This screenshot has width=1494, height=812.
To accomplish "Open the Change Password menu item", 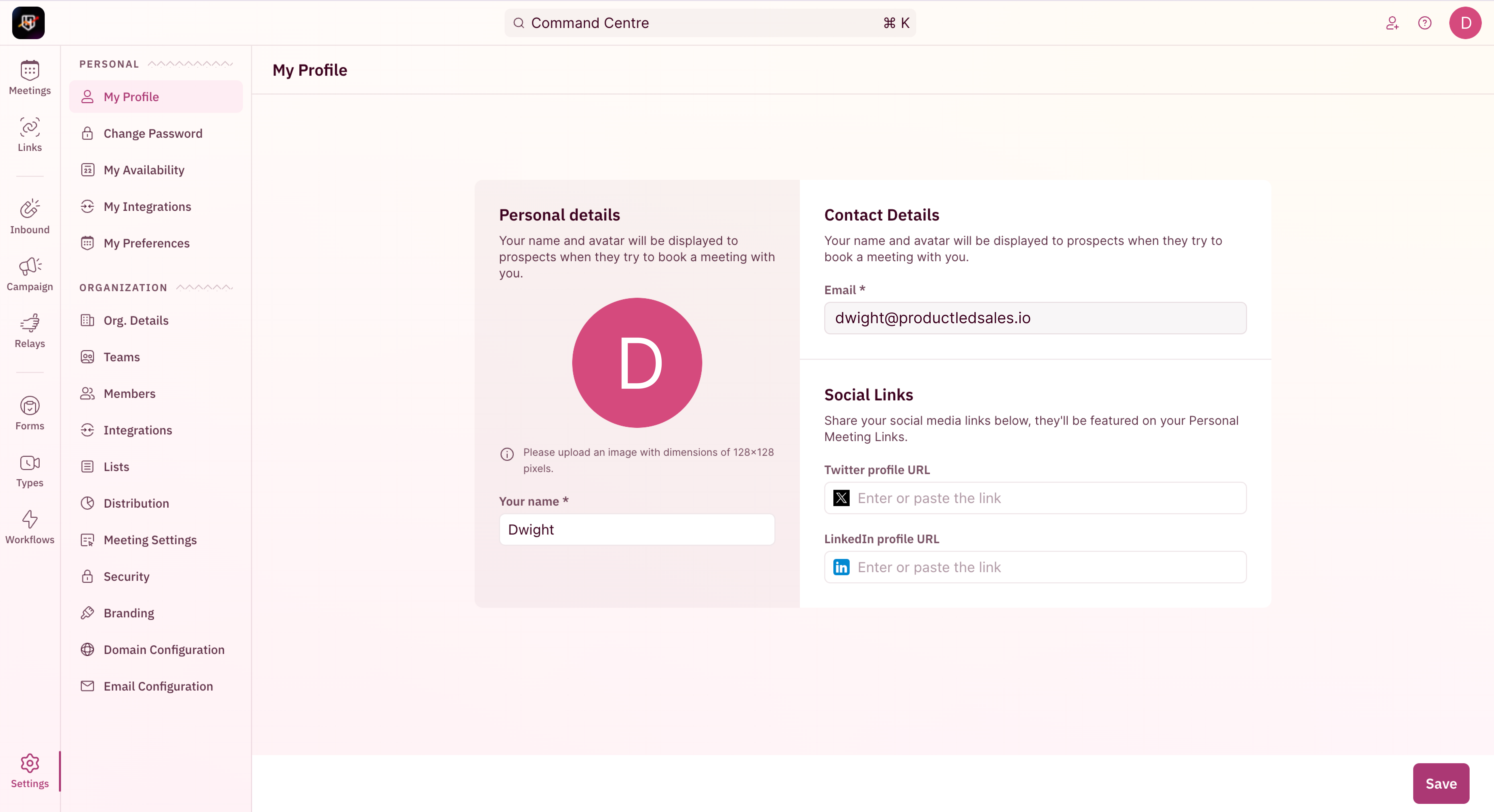I will click(x=152, y=133).
